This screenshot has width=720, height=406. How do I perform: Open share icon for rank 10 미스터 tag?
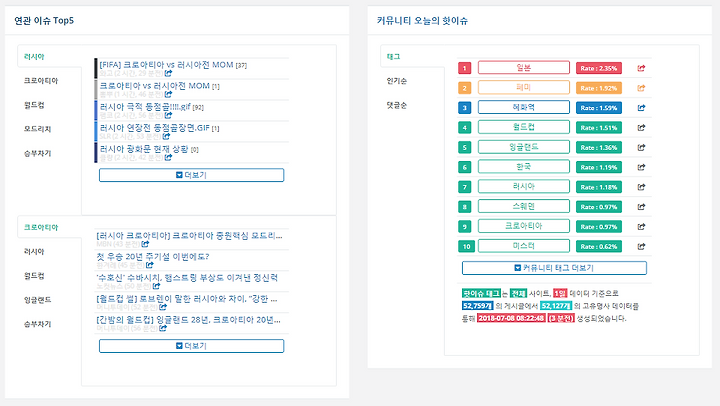(641, 246)
